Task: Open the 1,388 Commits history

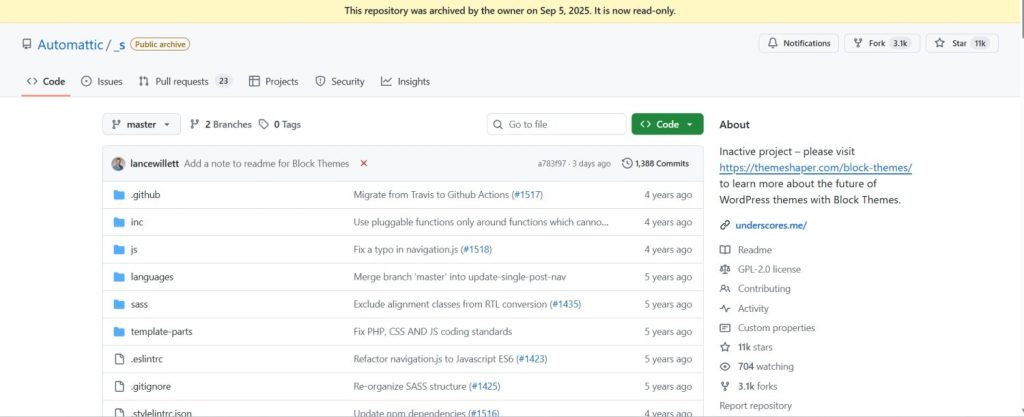Action: (x=656, y=163)
